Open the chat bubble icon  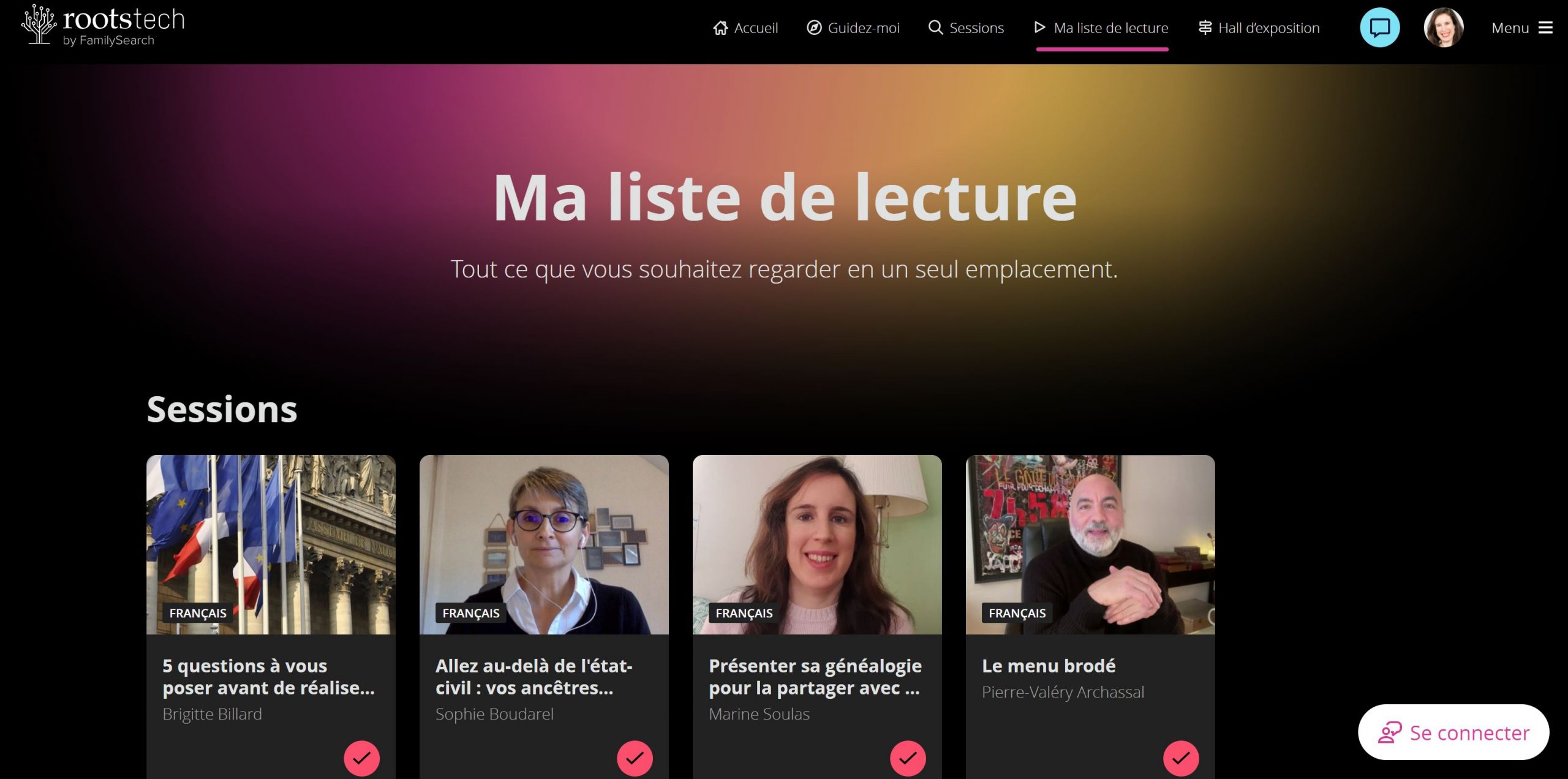[1379, 28]
